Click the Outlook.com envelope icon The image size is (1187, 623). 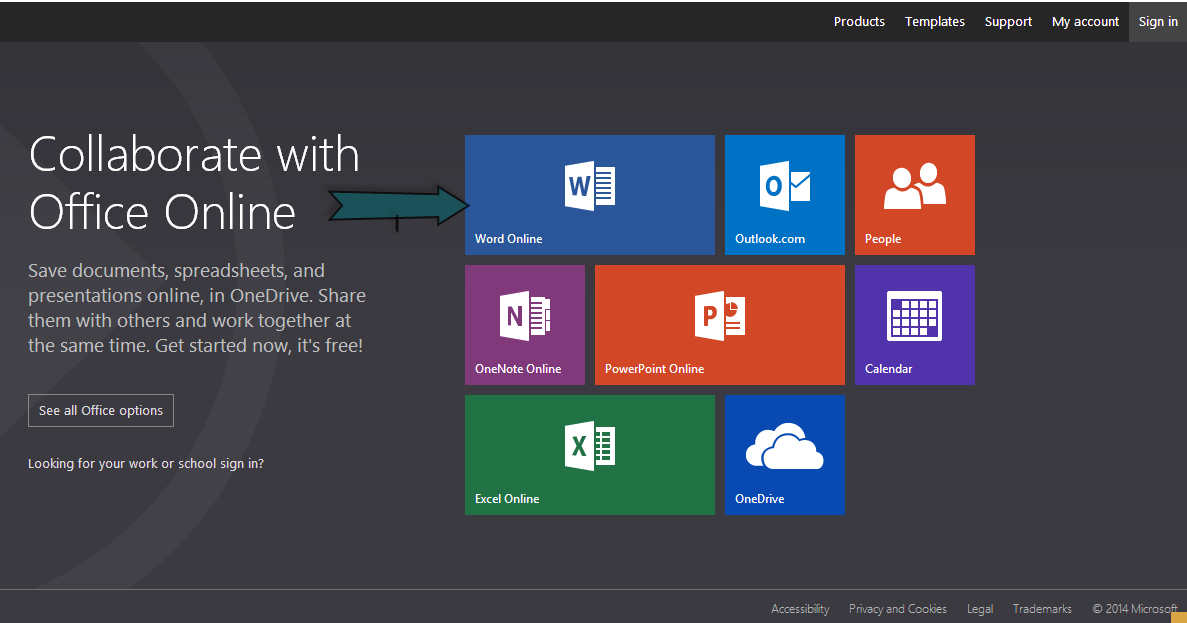coord(784,186)
